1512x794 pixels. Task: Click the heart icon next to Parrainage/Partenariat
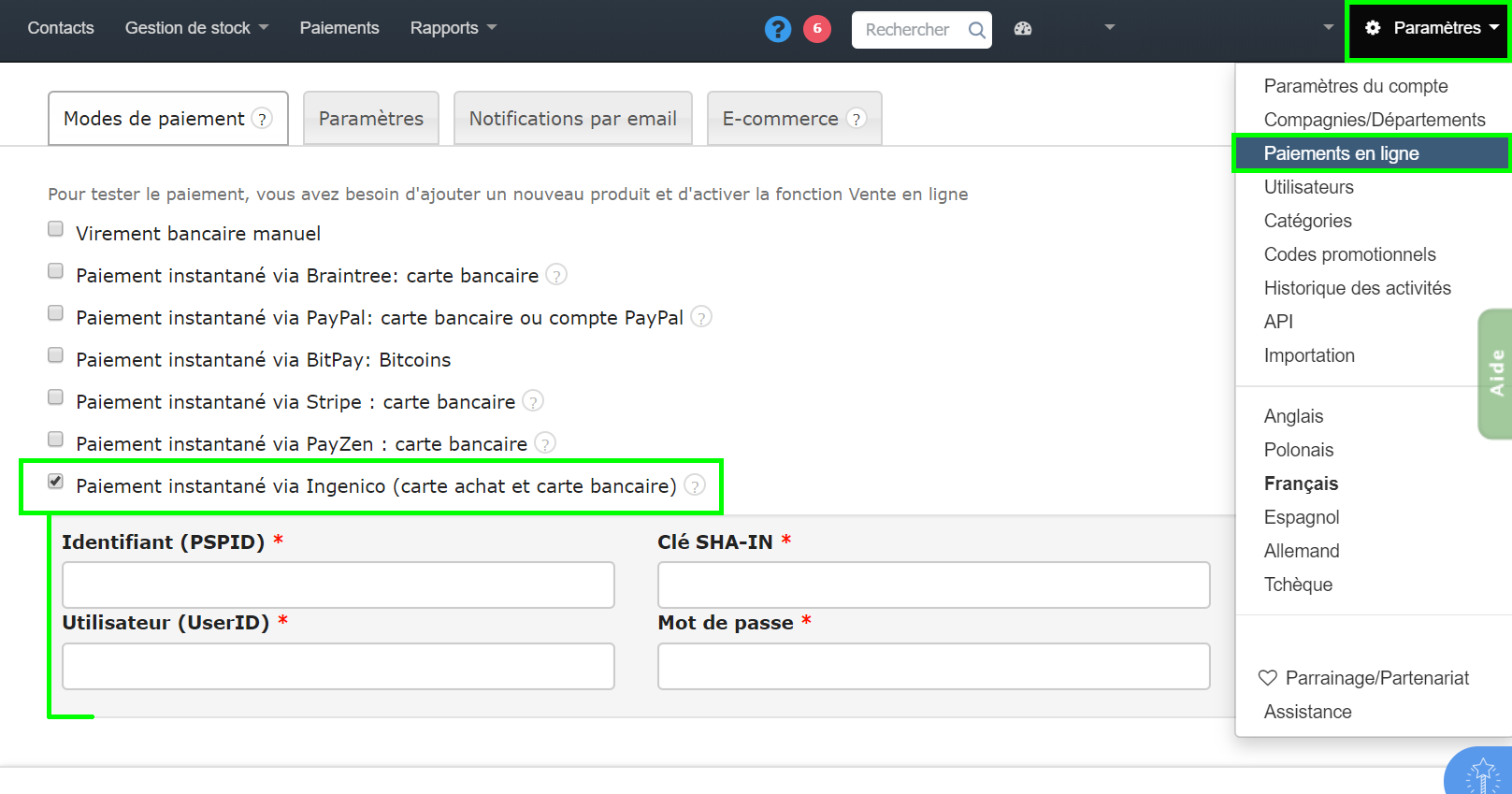tap(1268, 678)
